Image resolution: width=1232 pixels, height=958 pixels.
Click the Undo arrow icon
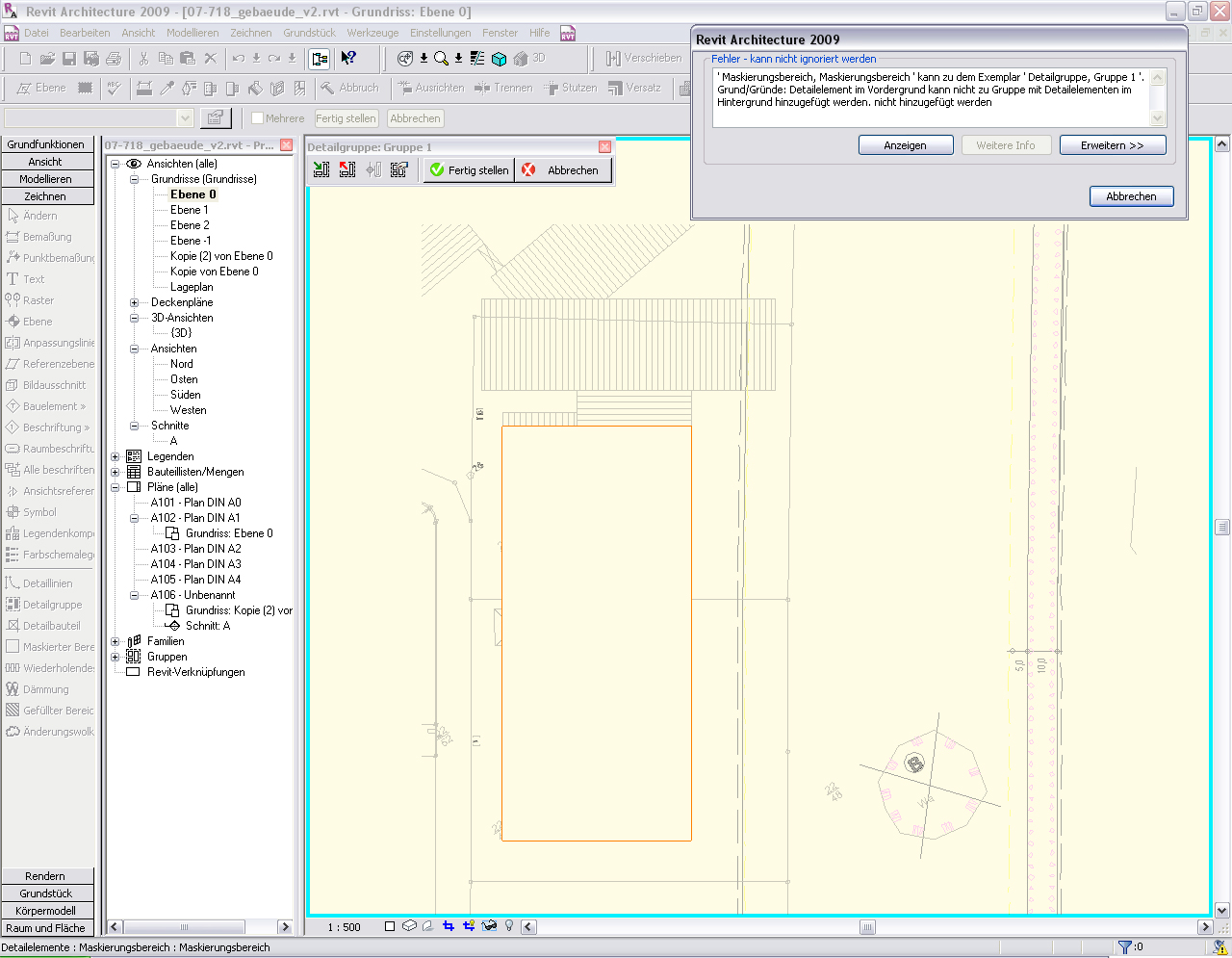(239, 59)
